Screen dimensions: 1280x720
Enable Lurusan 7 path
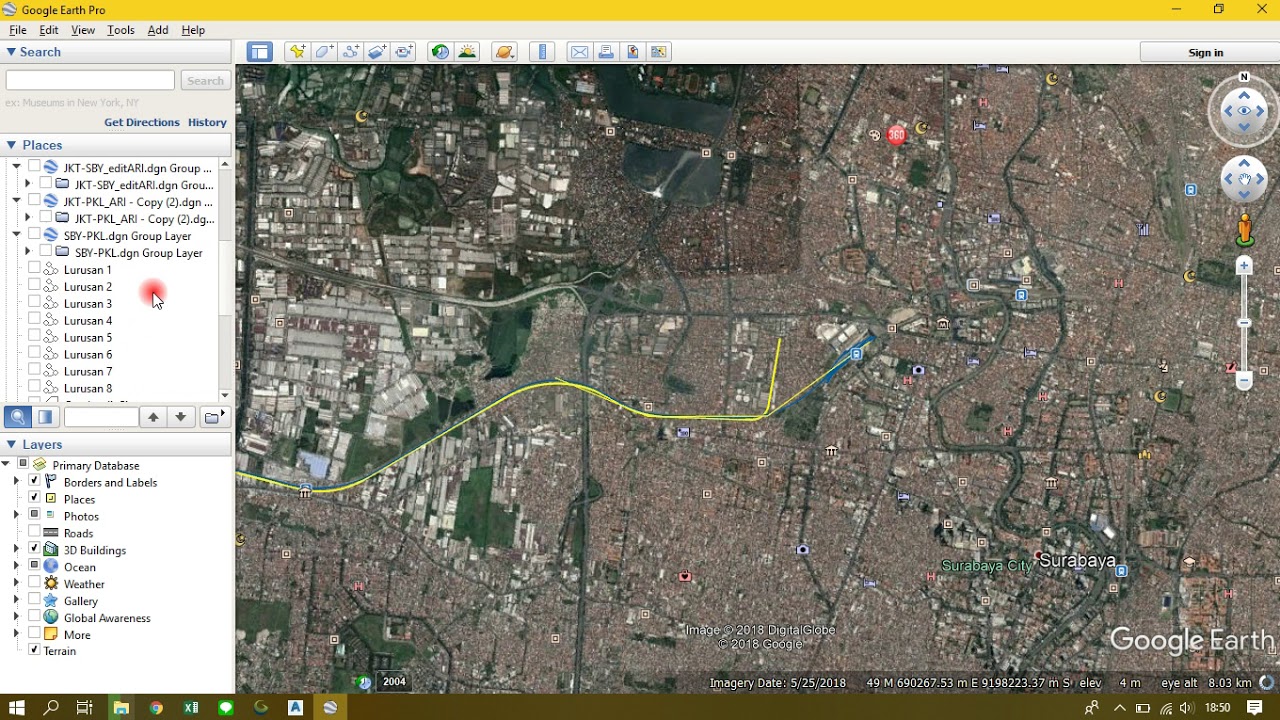pos(34,371)
